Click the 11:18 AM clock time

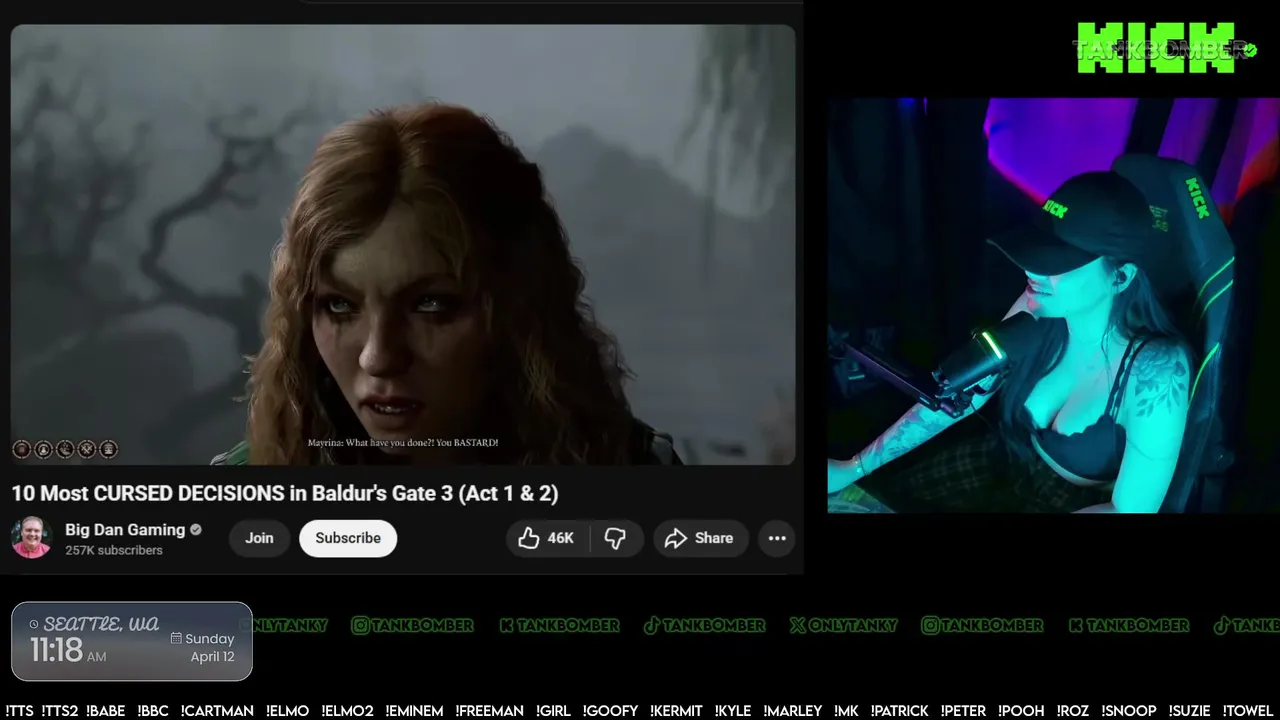[67, 651]
